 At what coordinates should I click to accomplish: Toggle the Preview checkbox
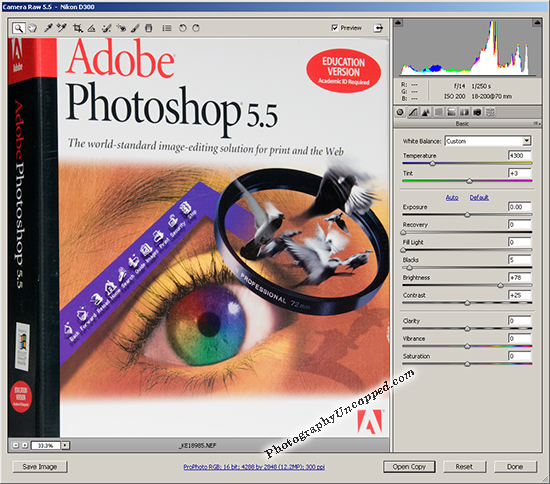(x=335, y=27)
